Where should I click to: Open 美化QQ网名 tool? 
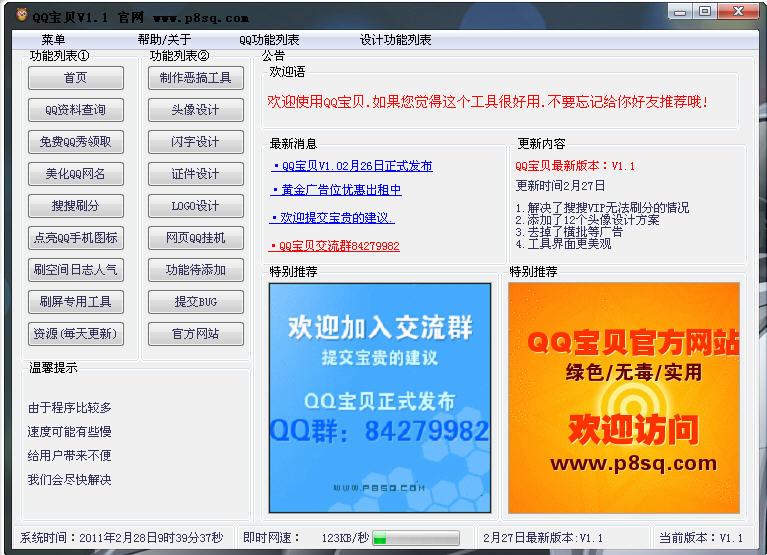click(x=76, y=174)
